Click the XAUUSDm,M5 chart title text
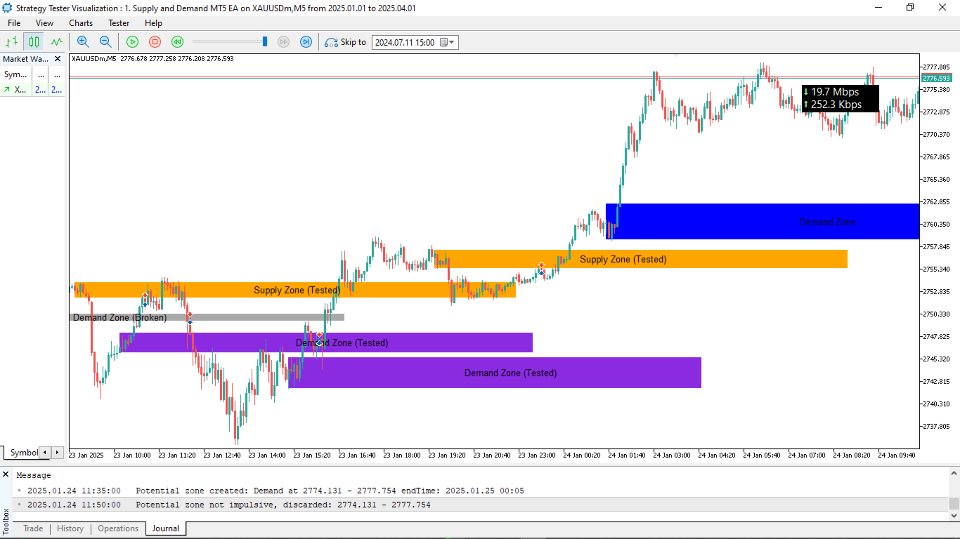The image size is (960, 539). [x=93, y=58]
